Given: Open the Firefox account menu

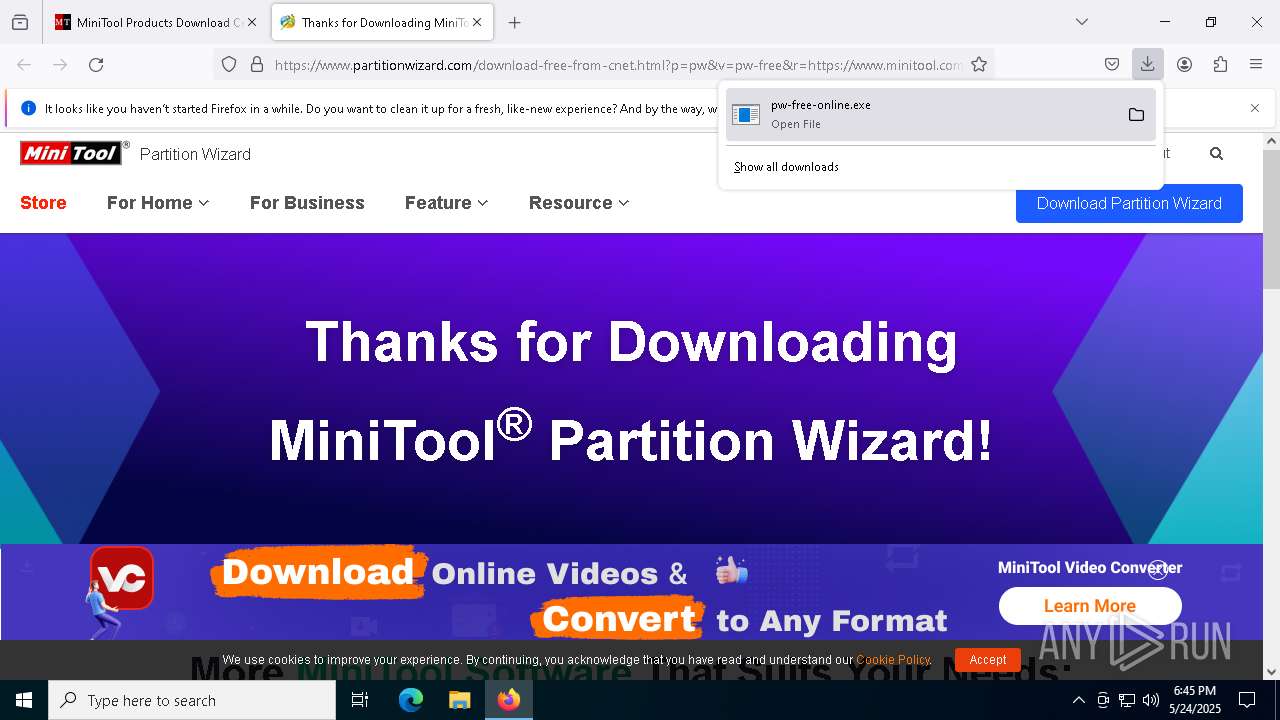Looking at the screenshot, I should (1184, 65).
